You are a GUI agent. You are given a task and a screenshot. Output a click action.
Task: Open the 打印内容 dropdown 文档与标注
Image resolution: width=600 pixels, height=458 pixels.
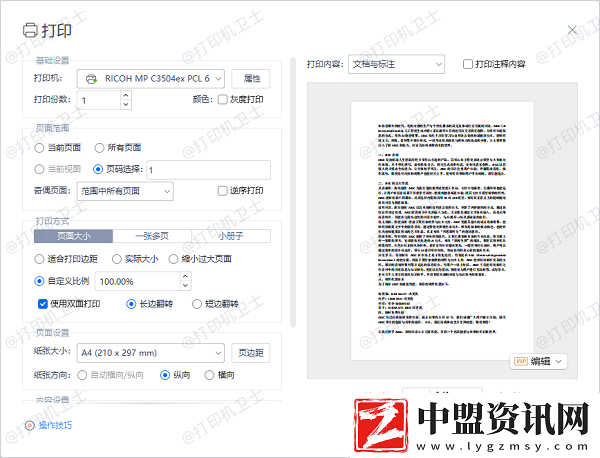(396, 64)
